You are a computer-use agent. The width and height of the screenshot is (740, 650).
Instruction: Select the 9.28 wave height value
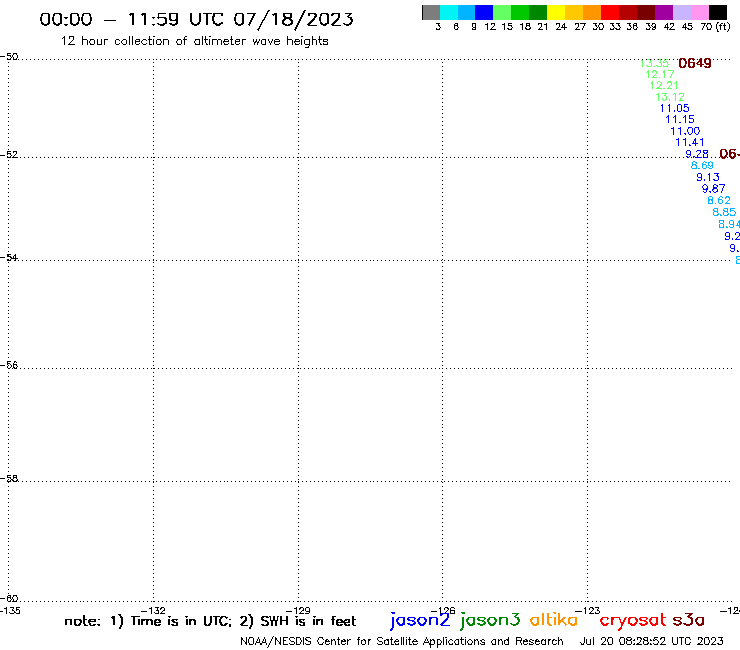(697, 154)
